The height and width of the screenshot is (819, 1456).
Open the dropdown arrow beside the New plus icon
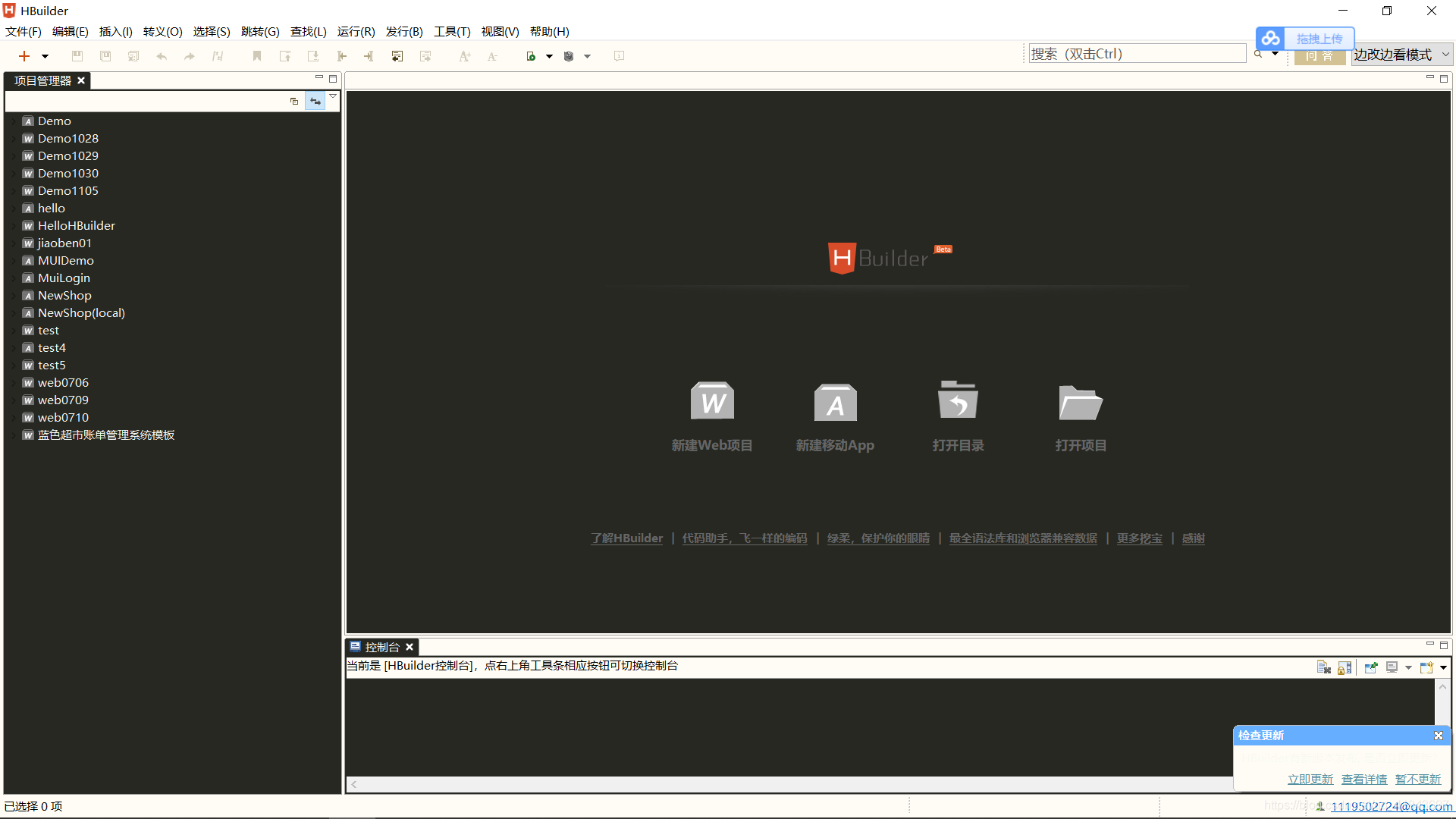tap(45, 57)
